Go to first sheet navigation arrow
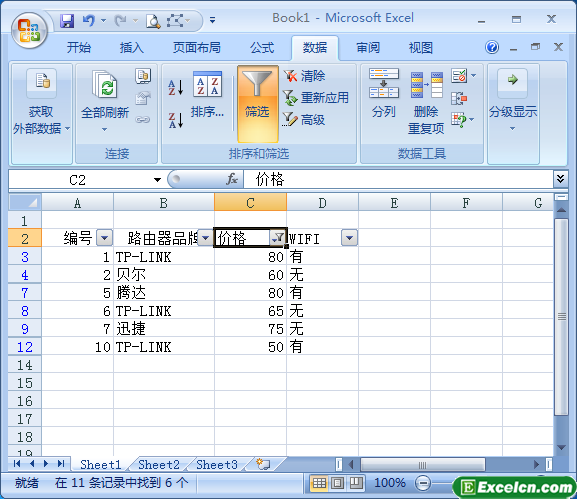Image resolution: width=577 pixels, height=499 pixels. [17, 464]
